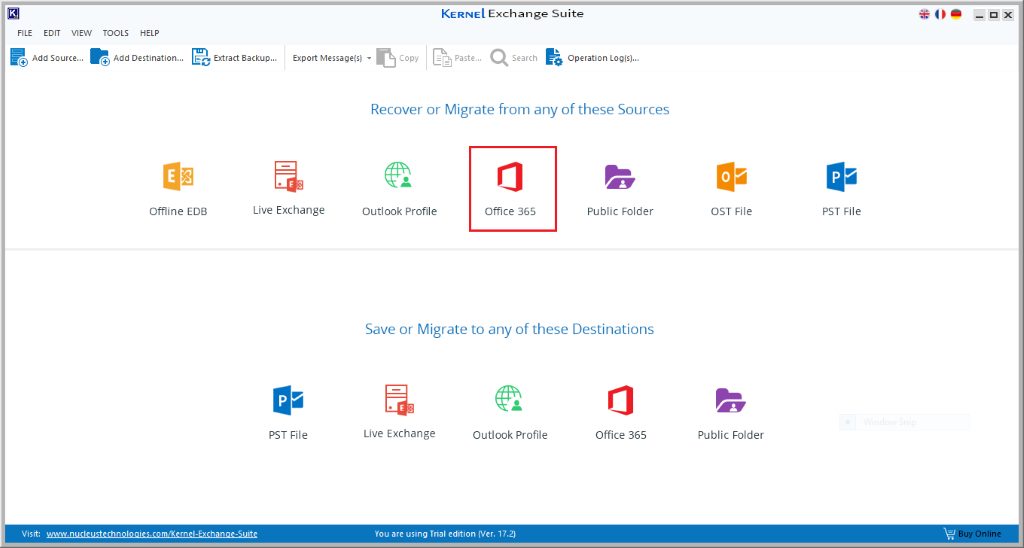This screenshot has width=1024, height=548.
Task: Open the EDIT menu
Action: [x=52, y=33]
